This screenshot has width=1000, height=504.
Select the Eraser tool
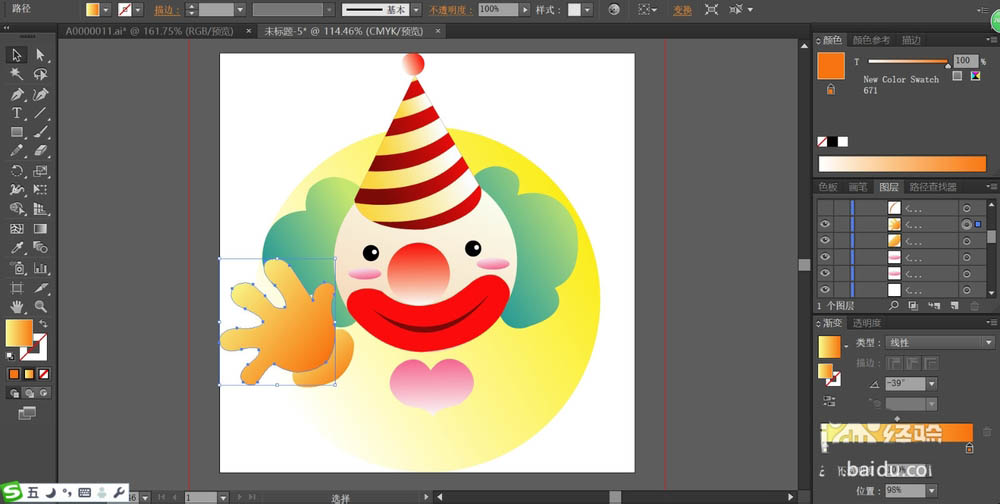[40, 151]
